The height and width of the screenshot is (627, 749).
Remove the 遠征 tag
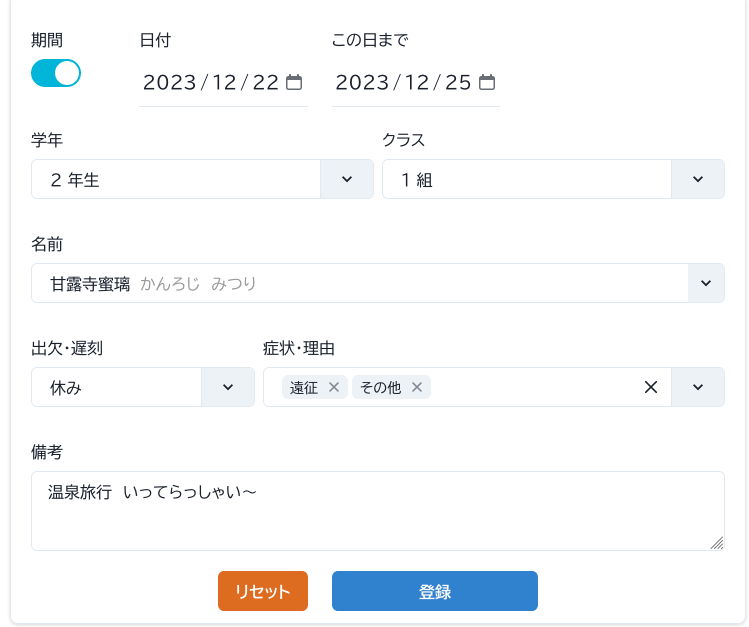tap(334, 387)
